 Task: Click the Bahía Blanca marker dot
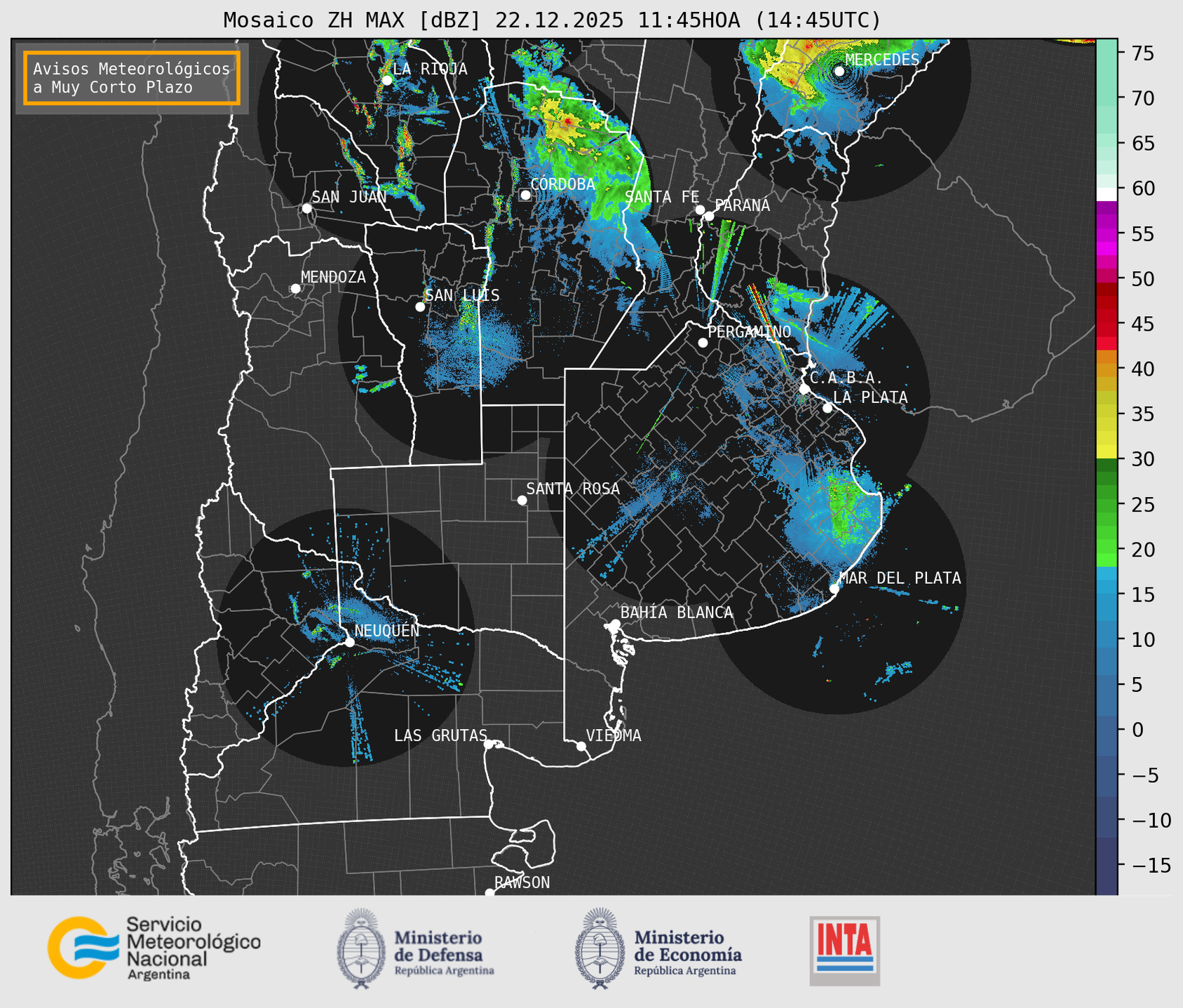point(615,624)
